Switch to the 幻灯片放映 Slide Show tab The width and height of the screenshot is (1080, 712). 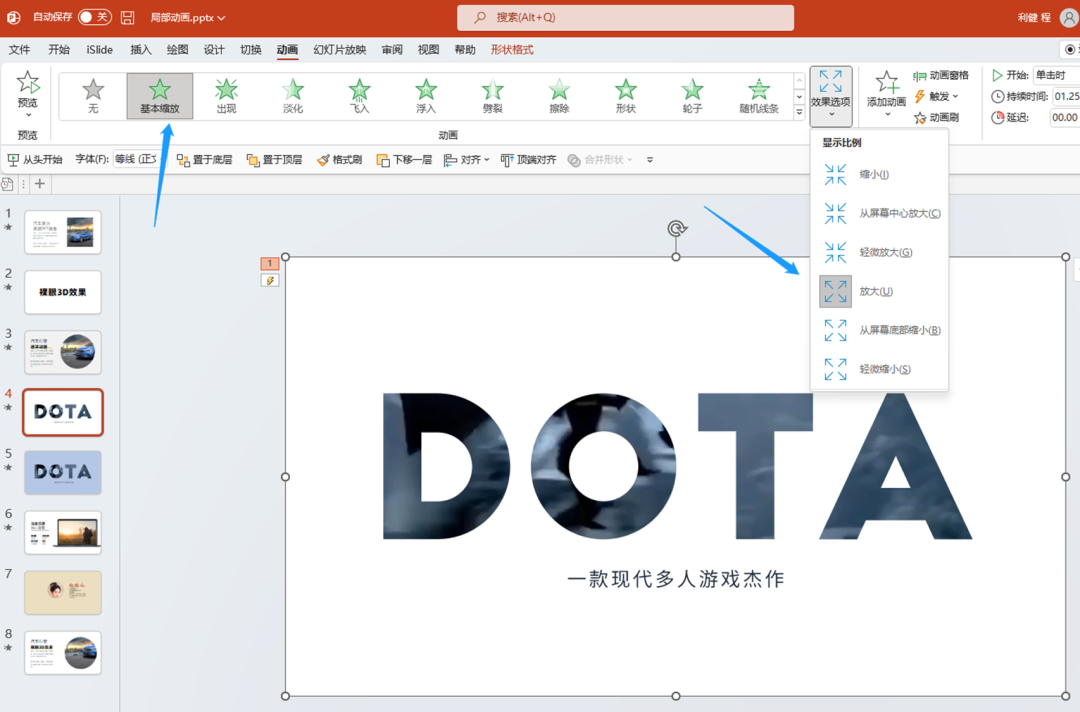pos(340,50)
